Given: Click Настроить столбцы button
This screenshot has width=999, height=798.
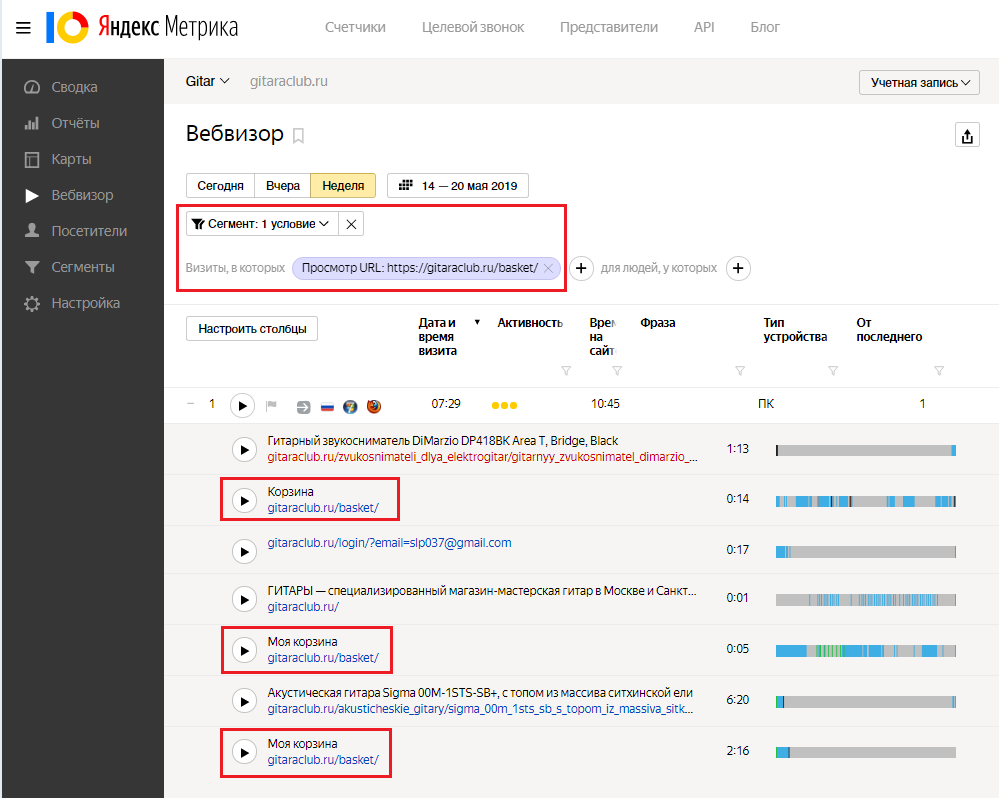Looking at the screenshot, I should click(252, 329).
